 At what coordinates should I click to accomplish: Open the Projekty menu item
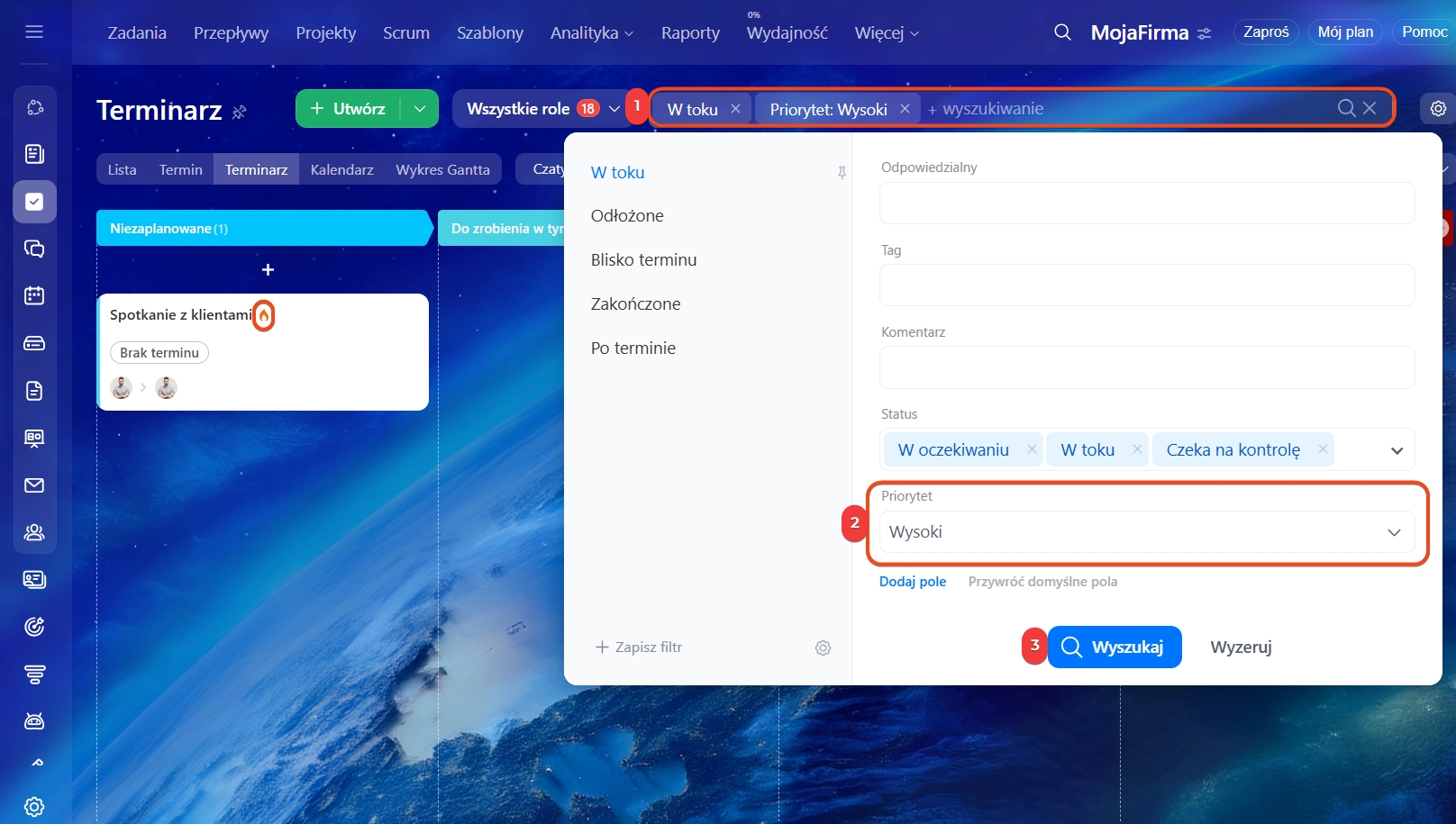coord(325,32)
